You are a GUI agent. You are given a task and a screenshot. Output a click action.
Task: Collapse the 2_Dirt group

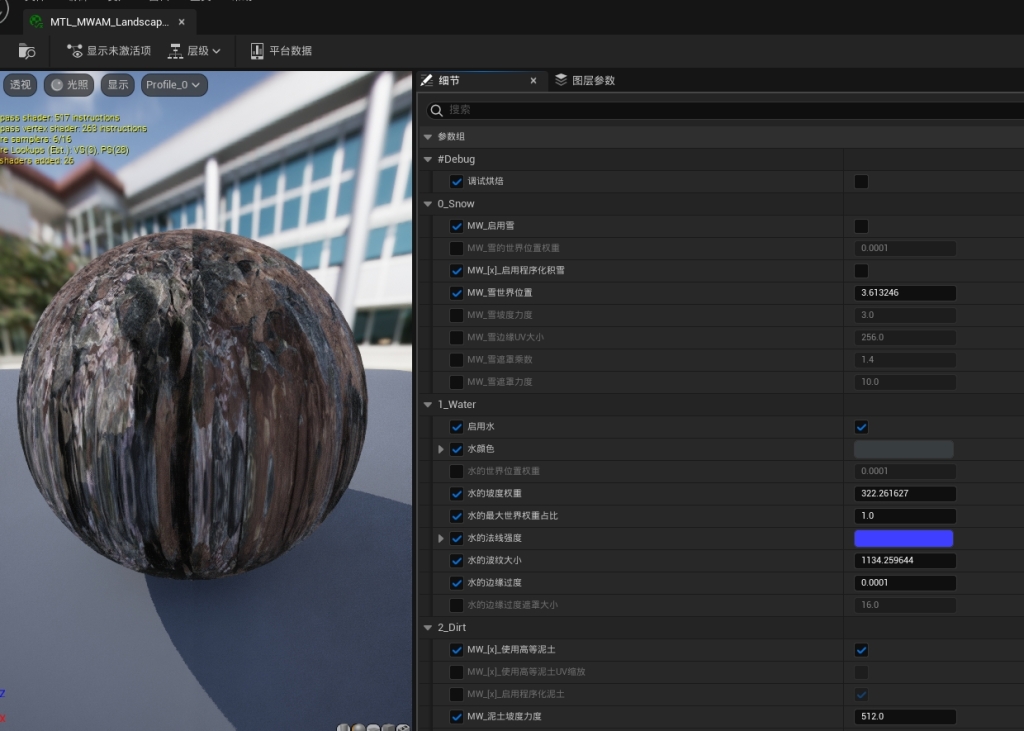click(x=428, y=627)
